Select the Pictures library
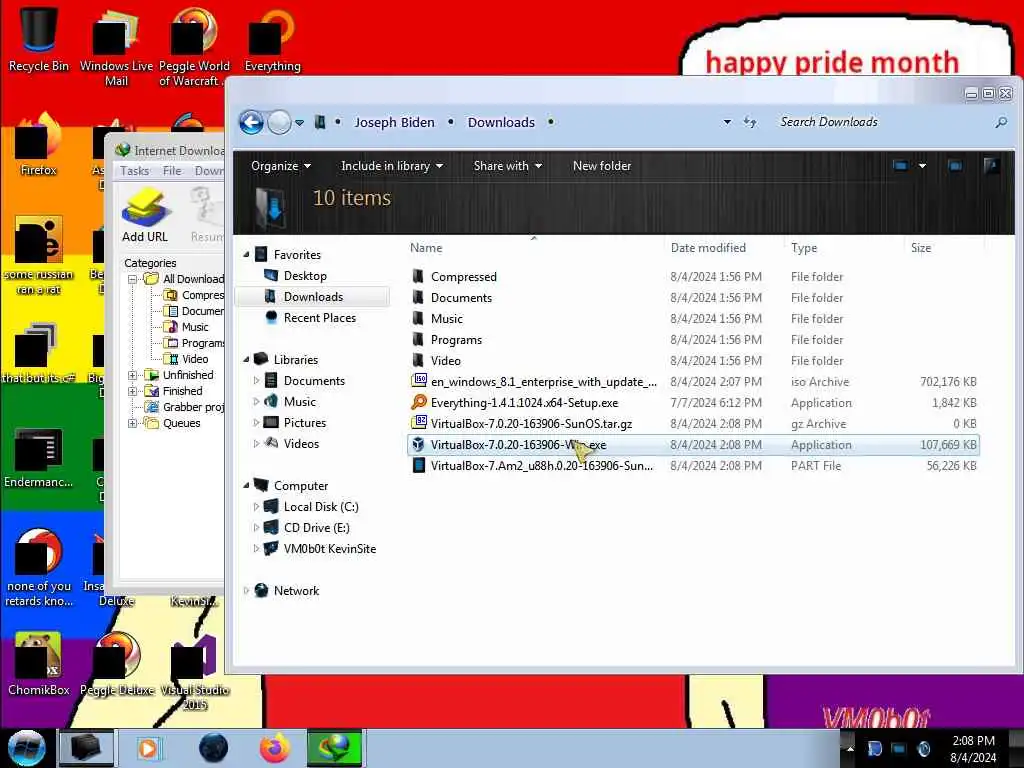The width and height of the screenshot is (1024, 768). coord(304,423)
